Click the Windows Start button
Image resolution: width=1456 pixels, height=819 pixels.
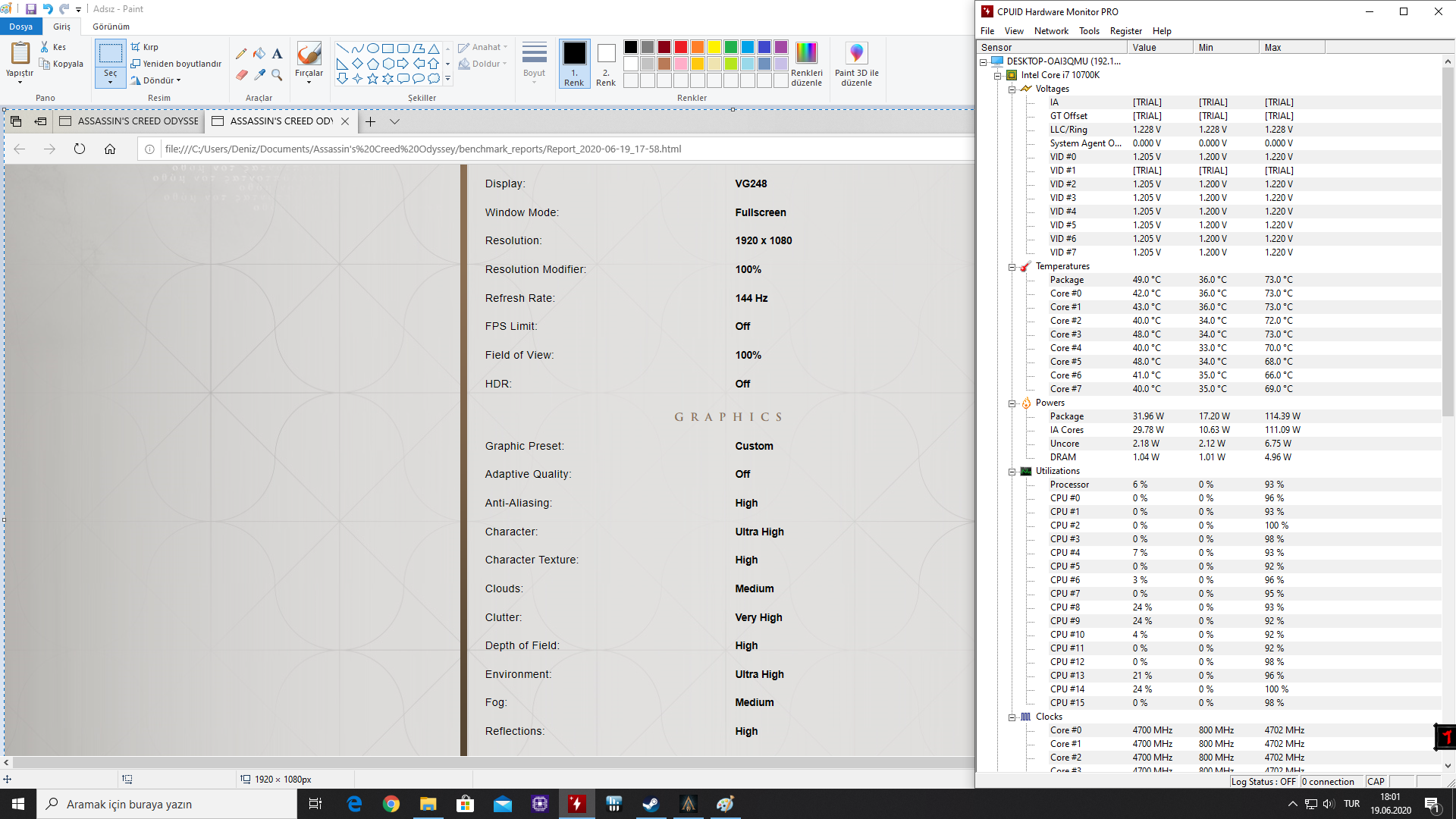pos(18,804)
